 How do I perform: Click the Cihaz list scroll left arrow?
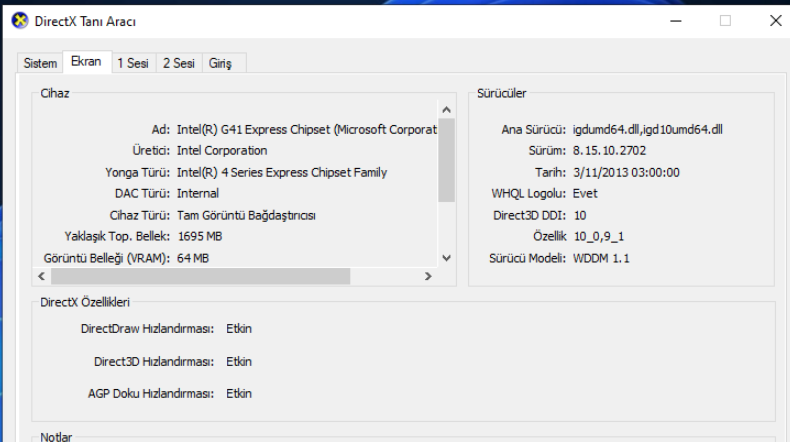click(42, 276)
